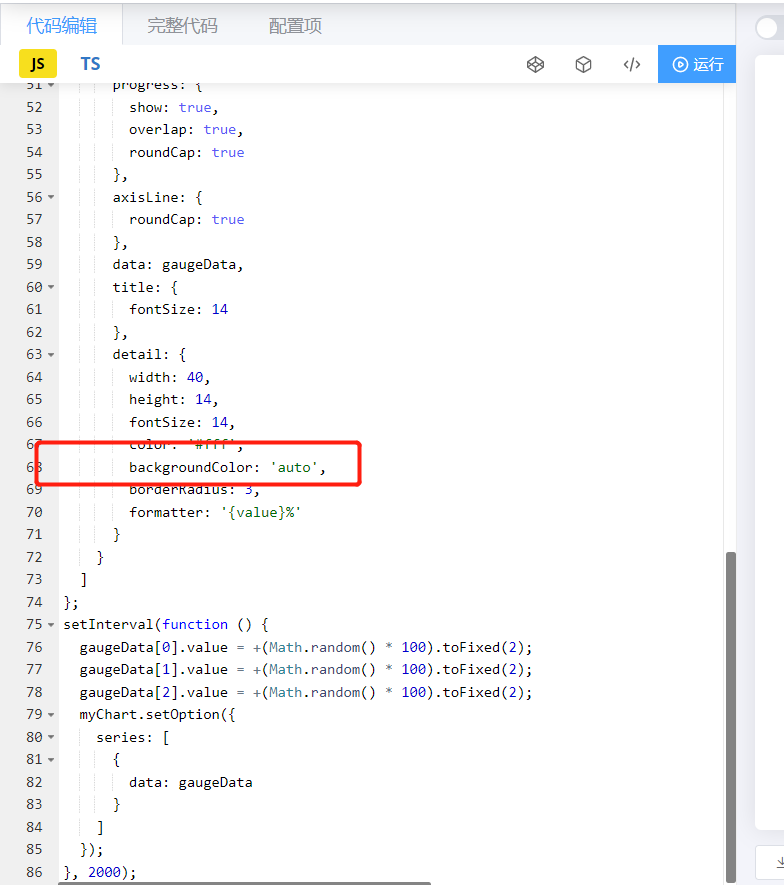
Task: Open the 配置项 tab
Action: 295,25
